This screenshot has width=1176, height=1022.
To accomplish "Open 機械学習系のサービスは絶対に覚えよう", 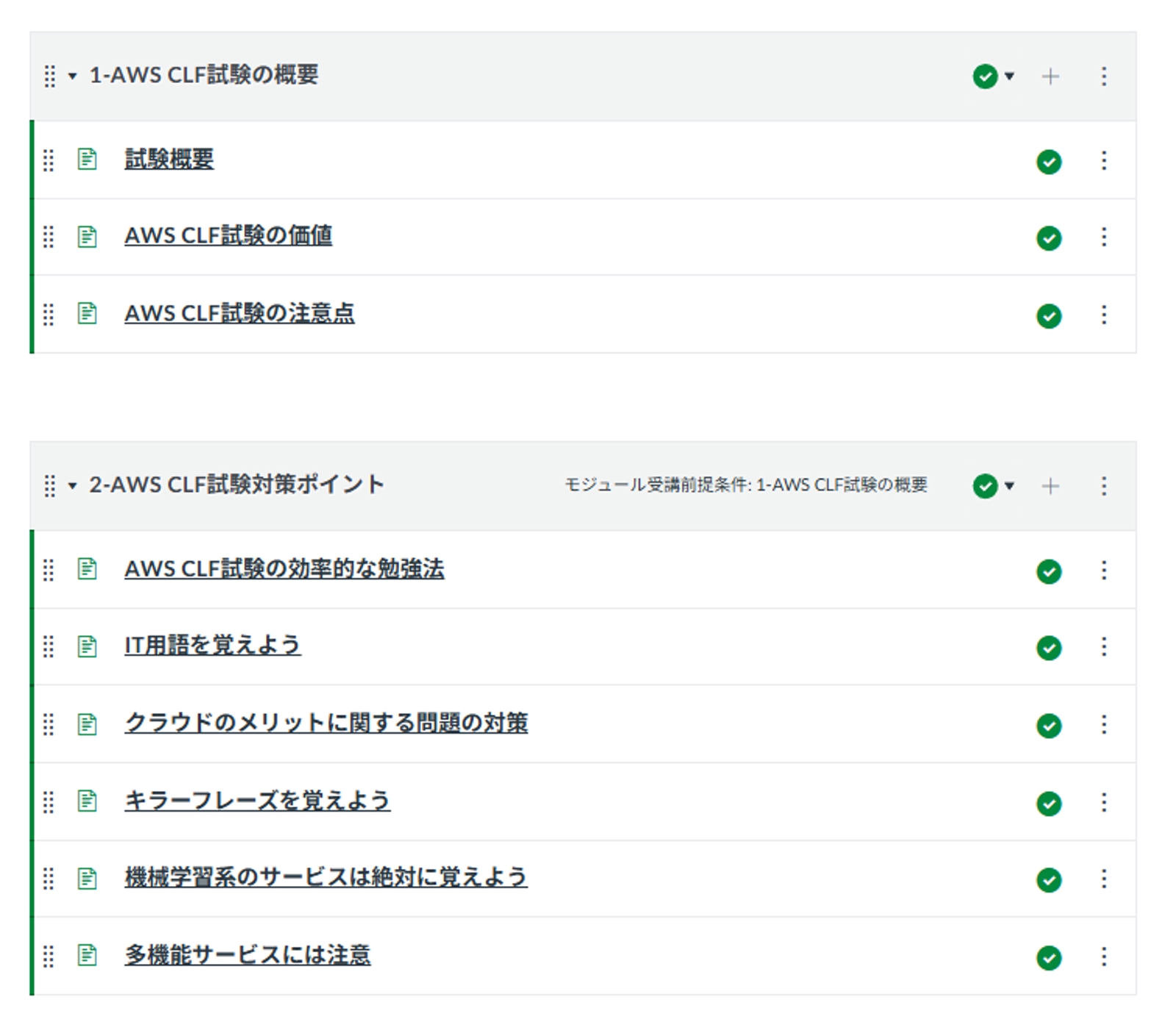I will tap(326, 877).
